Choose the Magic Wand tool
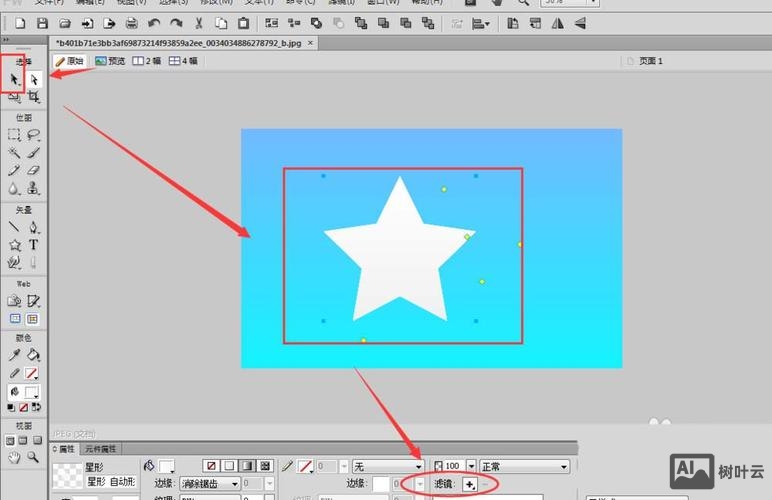772x500 pixels. point(14,152)
